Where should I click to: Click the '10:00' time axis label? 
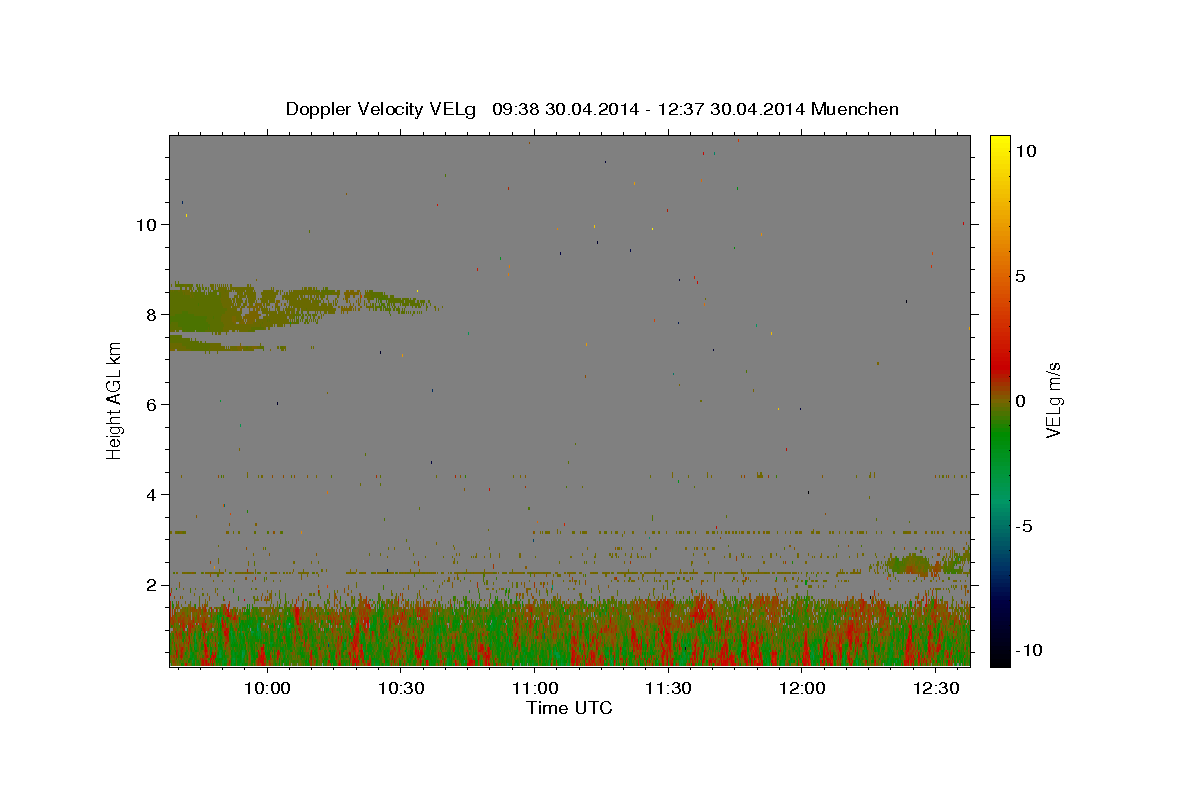coord(267,689)
